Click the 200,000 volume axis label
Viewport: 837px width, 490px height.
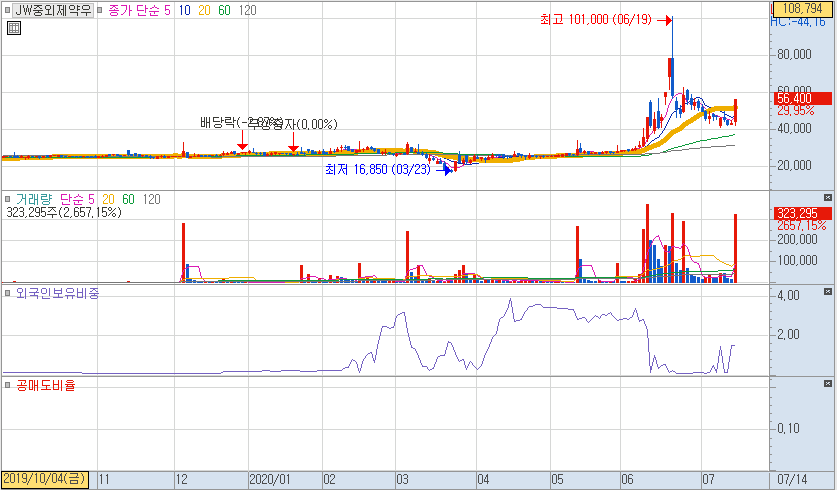coord(797,240)
